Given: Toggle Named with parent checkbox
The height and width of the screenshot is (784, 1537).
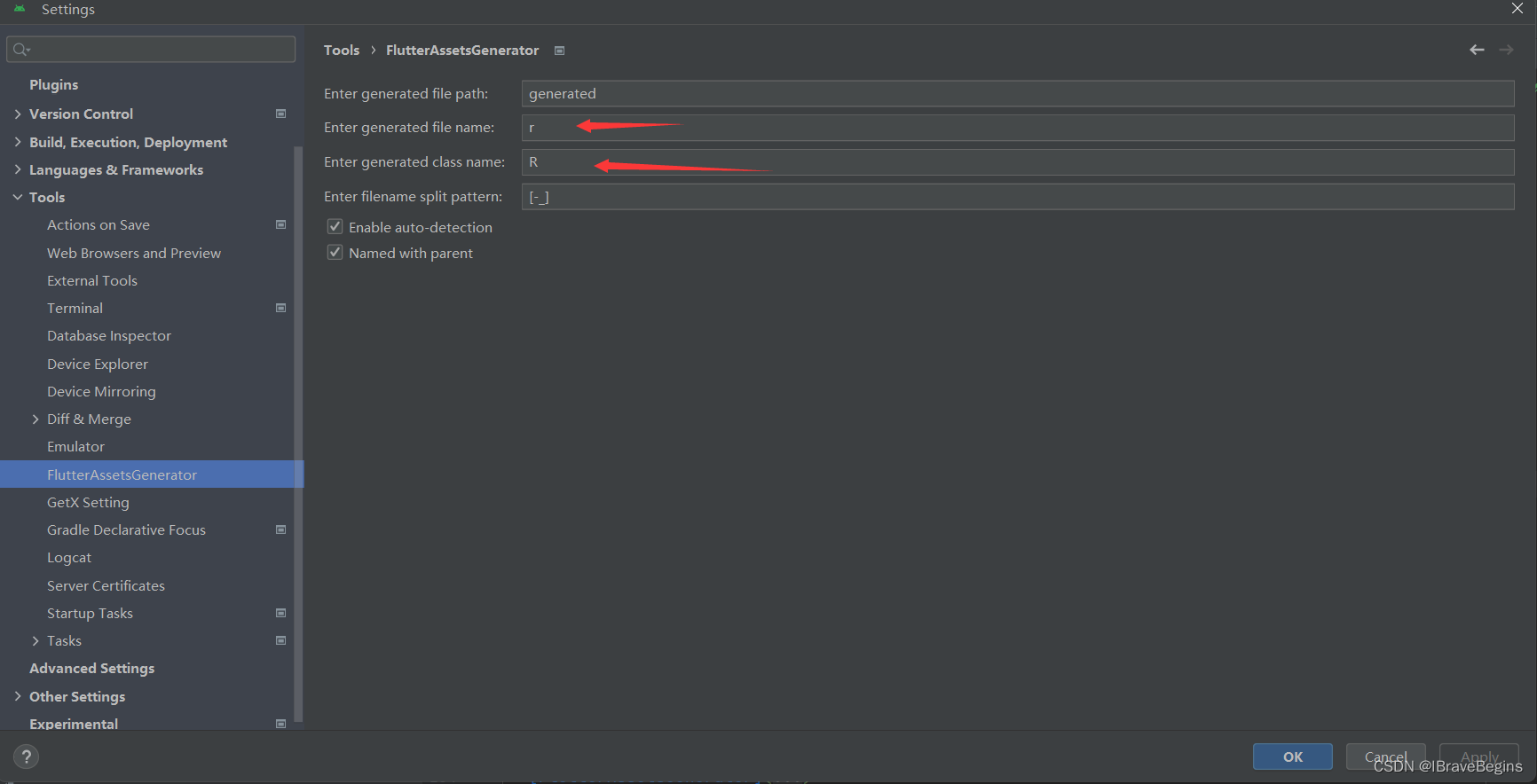Looking at the screenshot, I should tap(335, 253).
